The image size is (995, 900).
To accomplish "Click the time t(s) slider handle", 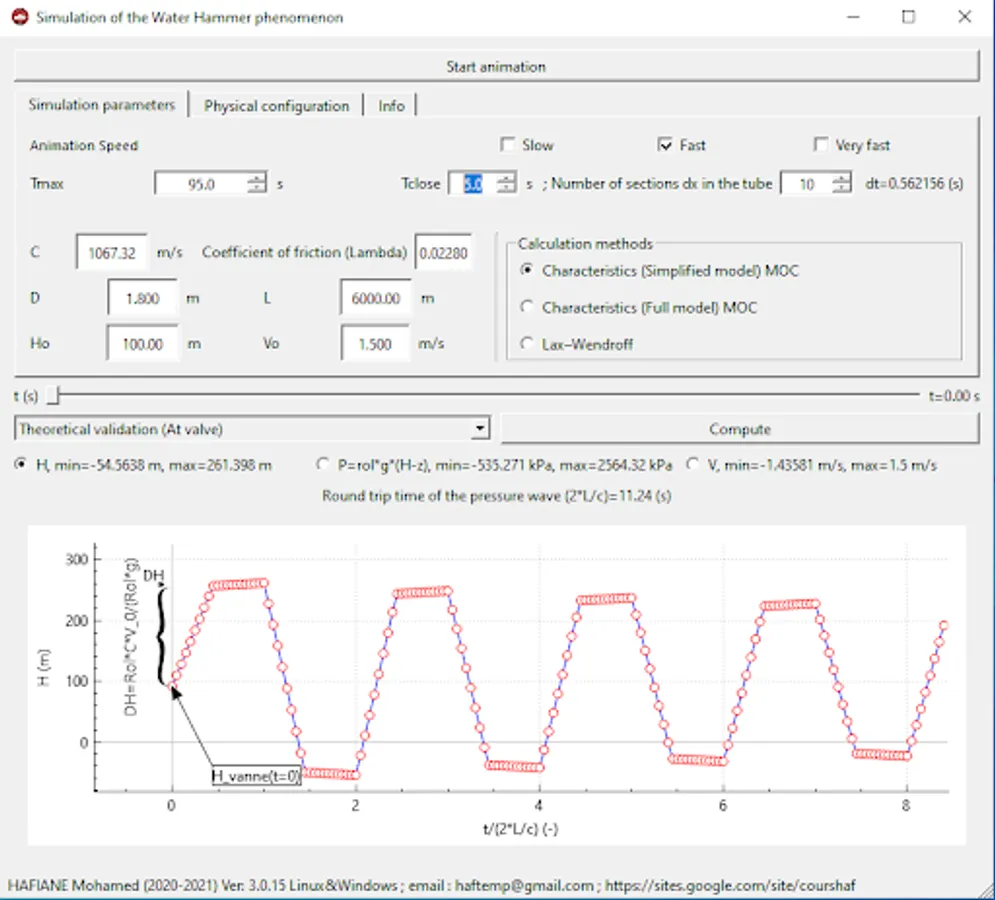I will point(53,395).
